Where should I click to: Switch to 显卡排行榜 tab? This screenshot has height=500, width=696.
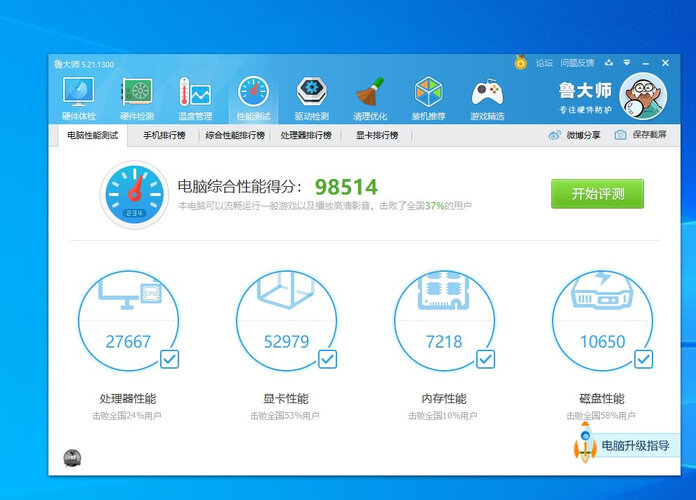point(377,135)
